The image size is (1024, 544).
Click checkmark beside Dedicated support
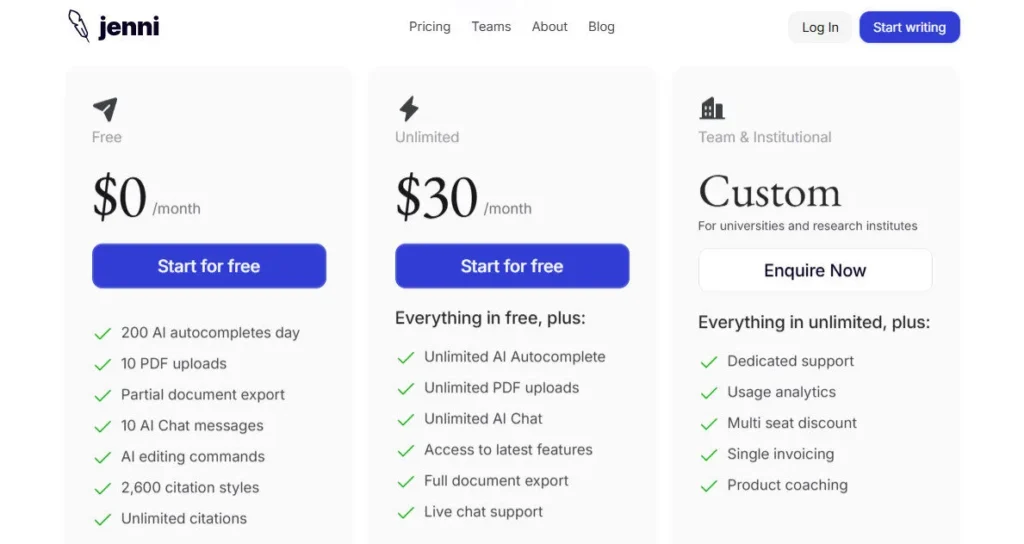(x=709, y=362)
